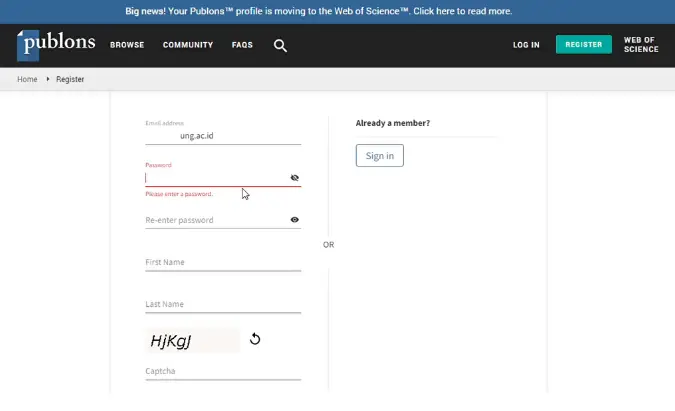Refresh the captcha image
This screenshot has height=411, width=675.
coord(255,339)
